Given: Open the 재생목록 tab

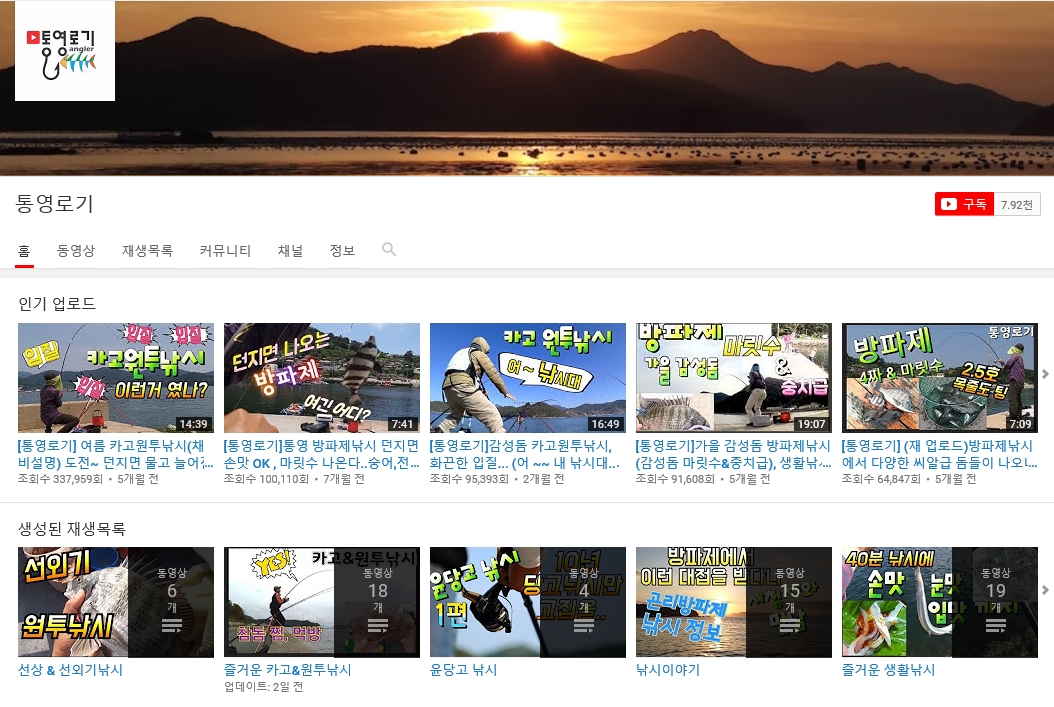Looking at the screenshot, I should click(148, 251).
